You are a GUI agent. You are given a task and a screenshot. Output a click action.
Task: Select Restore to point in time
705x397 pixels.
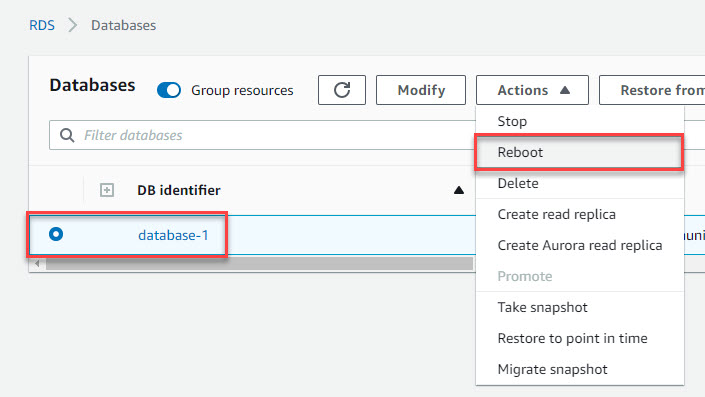click(x=580, y=339)
